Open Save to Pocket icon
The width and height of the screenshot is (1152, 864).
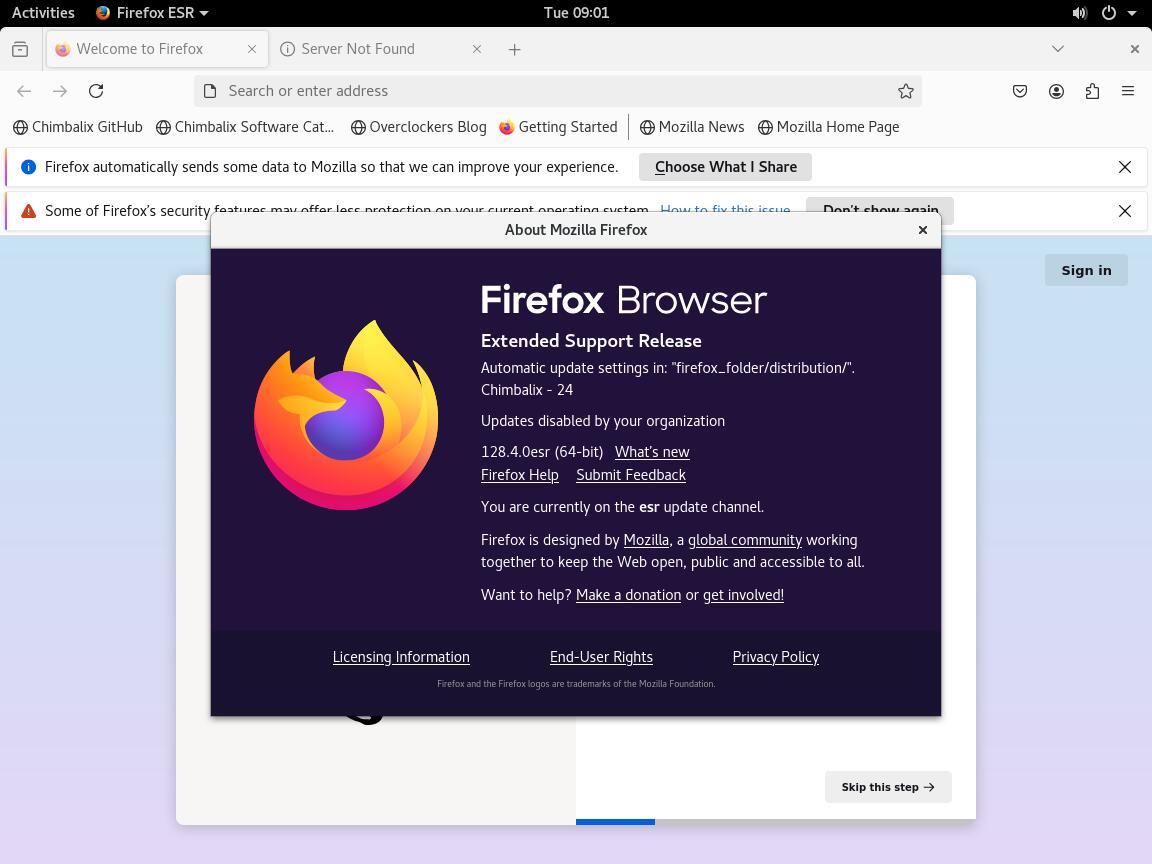[x=1020, y=91]
